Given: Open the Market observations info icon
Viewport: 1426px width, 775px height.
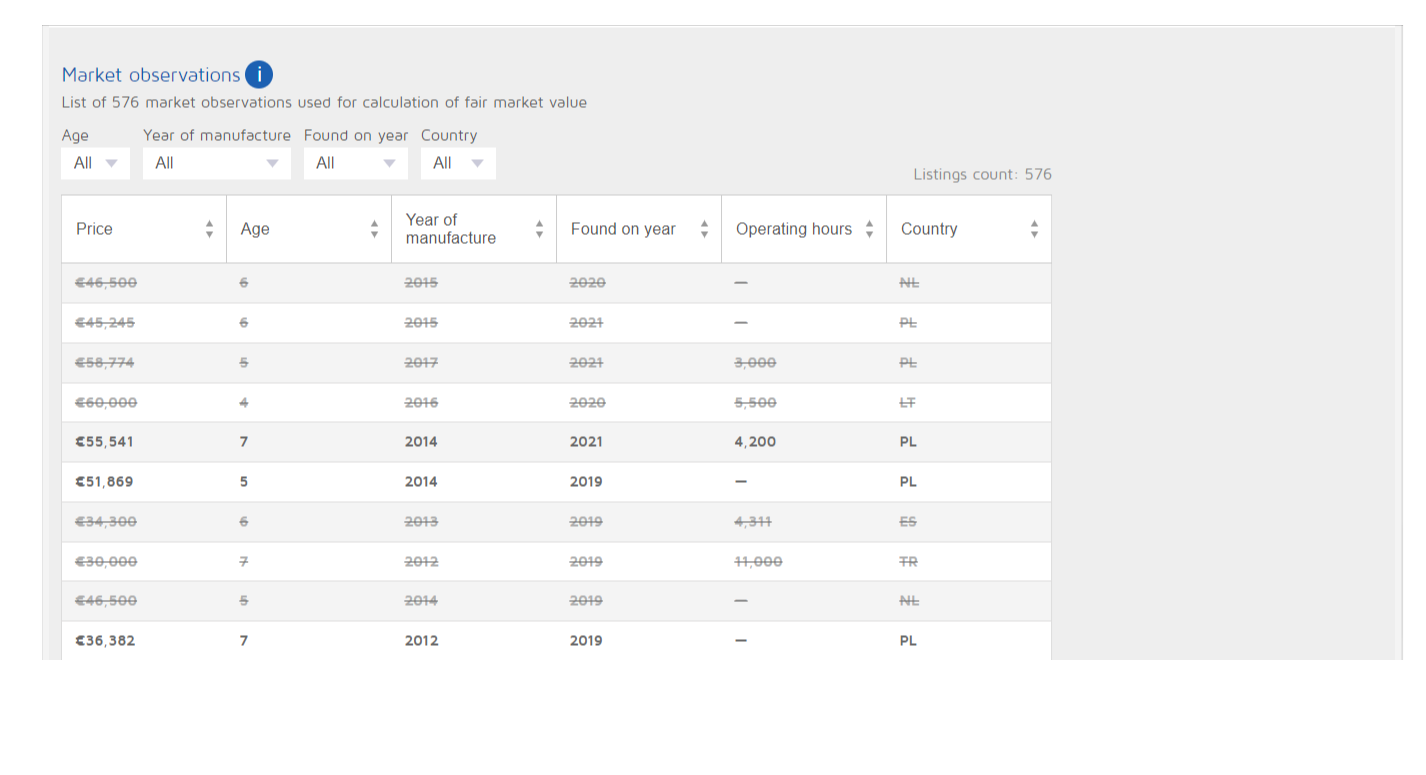Looking at the screenshot, I should (x=258, y=74).
